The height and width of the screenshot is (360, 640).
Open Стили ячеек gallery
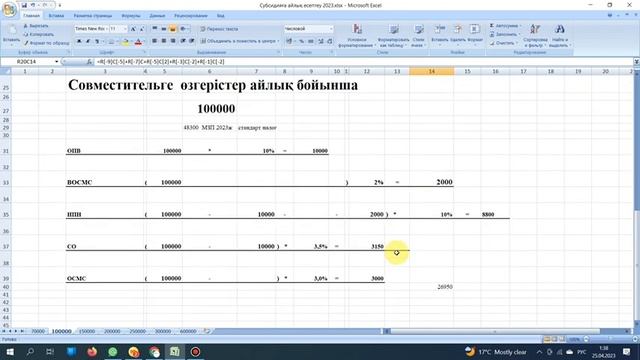[418, 36]
